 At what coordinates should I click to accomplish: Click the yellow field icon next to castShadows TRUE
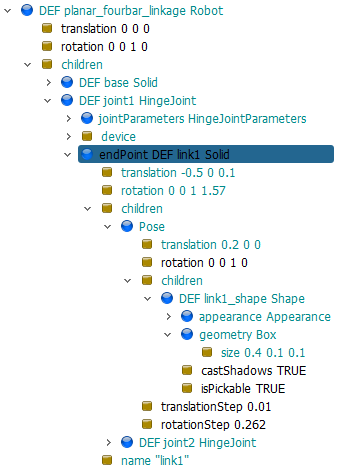click(x=187, y=370)
